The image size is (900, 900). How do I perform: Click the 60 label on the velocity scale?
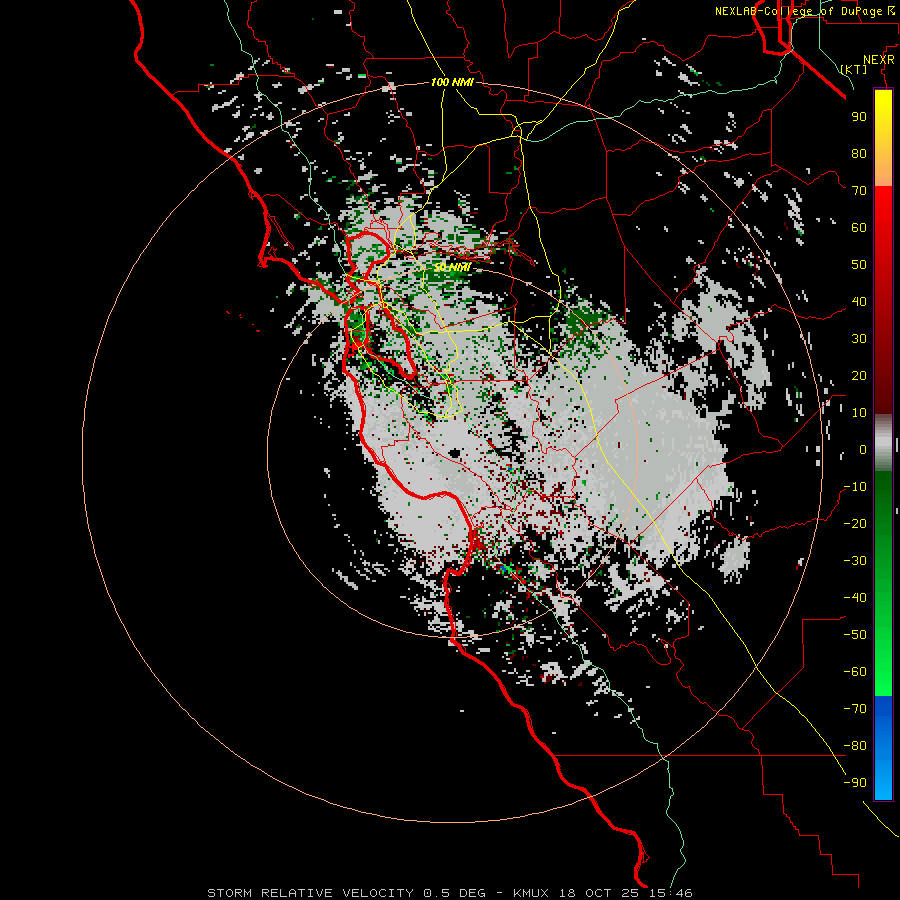tap(859, 227)
